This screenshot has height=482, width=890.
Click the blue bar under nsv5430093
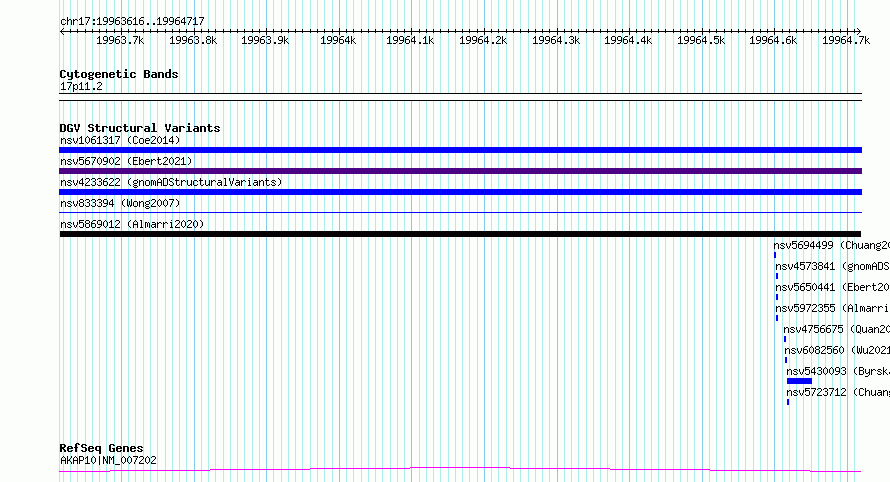tap(799, 381)
